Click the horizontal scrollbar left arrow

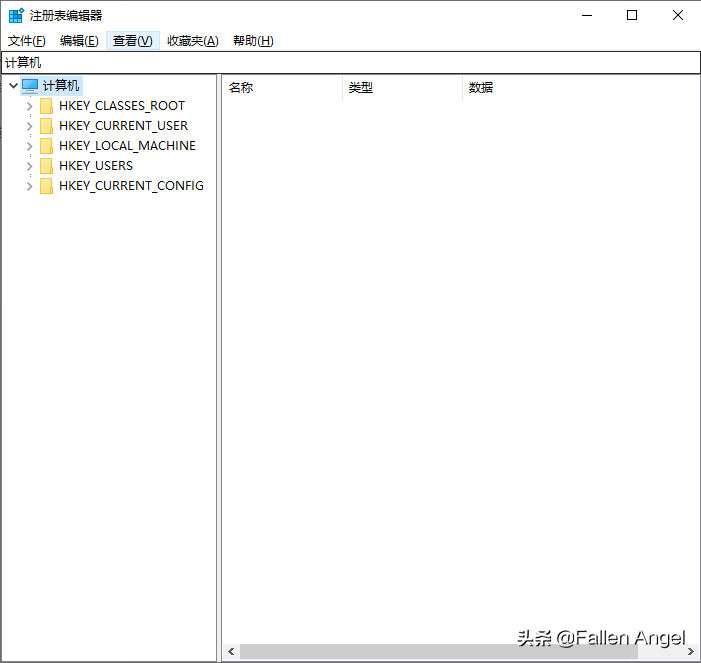click(x=231, y=651)
